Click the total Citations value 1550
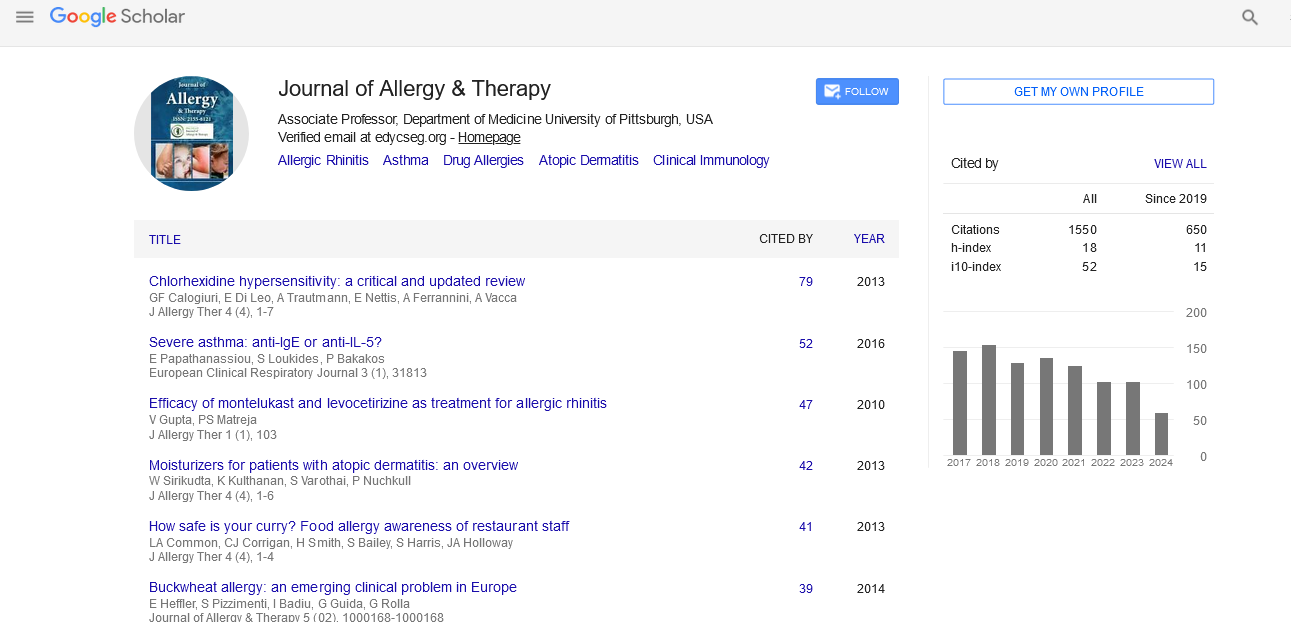 [x=1082, y=230]
